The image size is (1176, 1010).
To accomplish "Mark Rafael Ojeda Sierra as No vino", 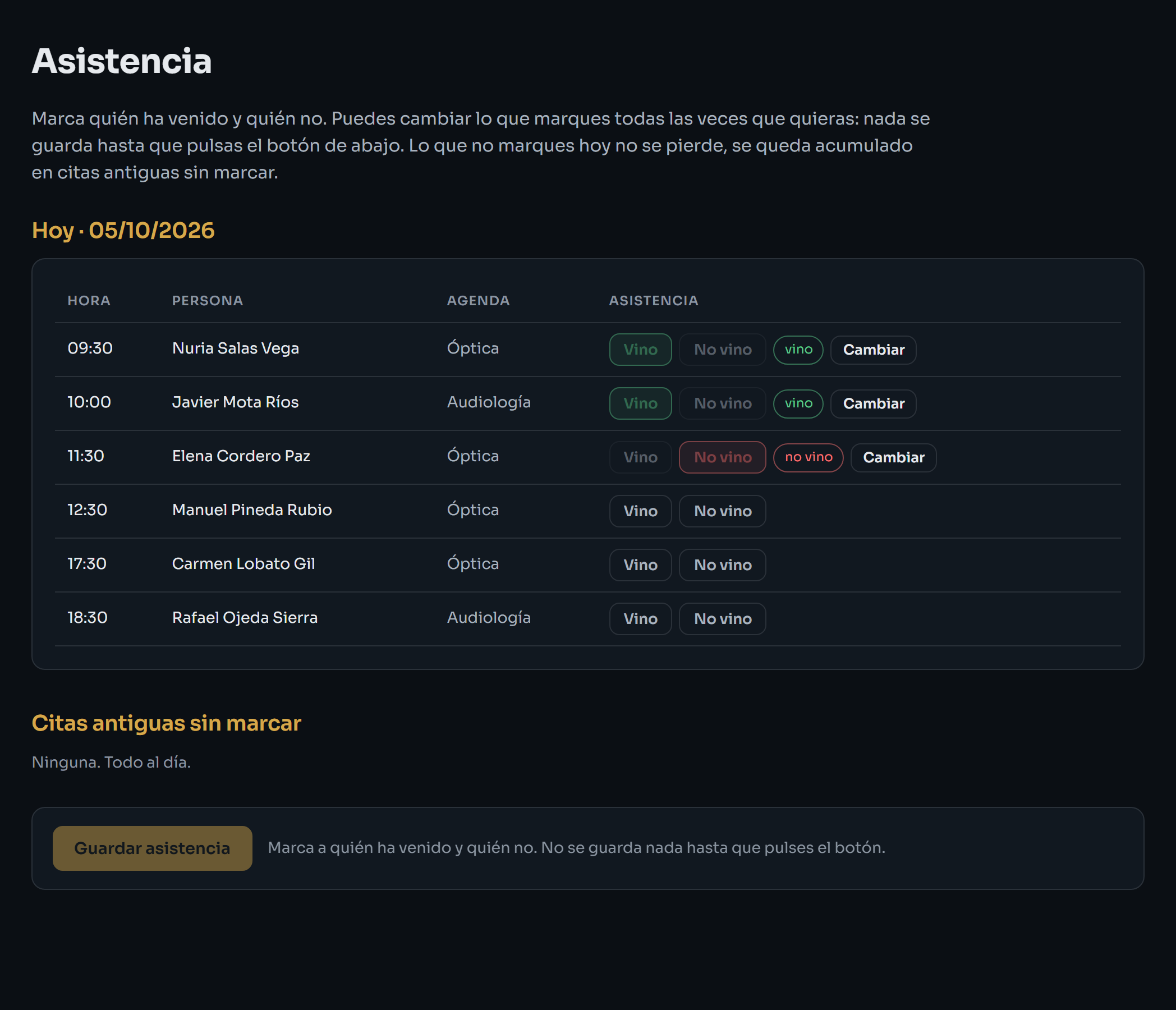I will click(722, 619).
